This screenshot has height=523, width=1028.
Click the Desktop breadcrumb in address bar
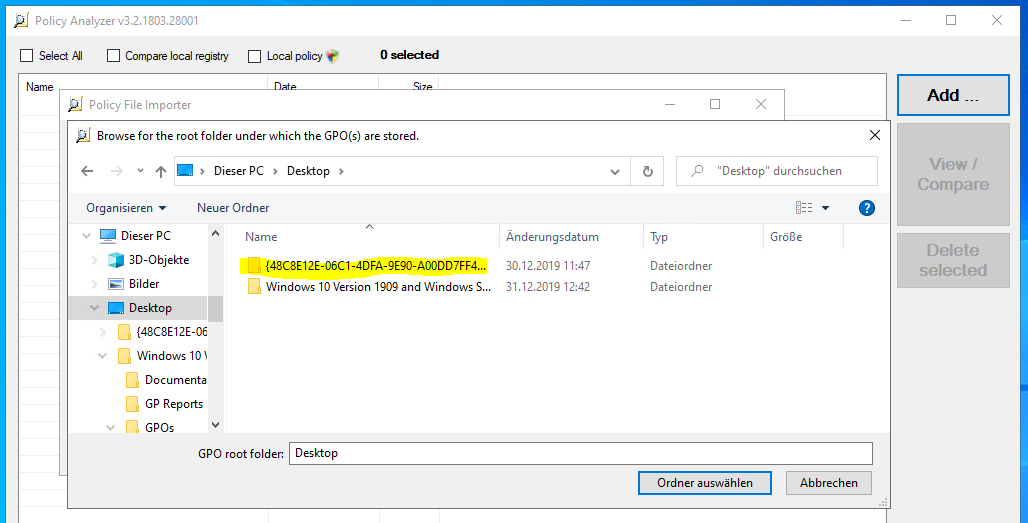coord(308,171)
